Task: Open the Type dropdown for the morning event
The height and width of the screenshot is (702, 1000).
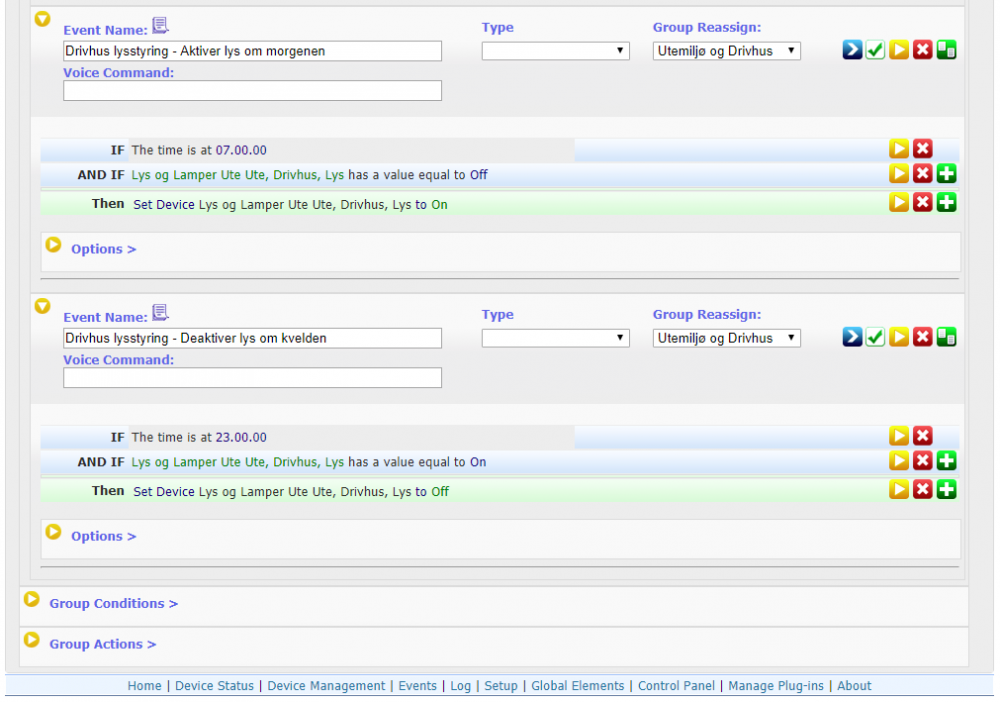Action: coord(555,51)
